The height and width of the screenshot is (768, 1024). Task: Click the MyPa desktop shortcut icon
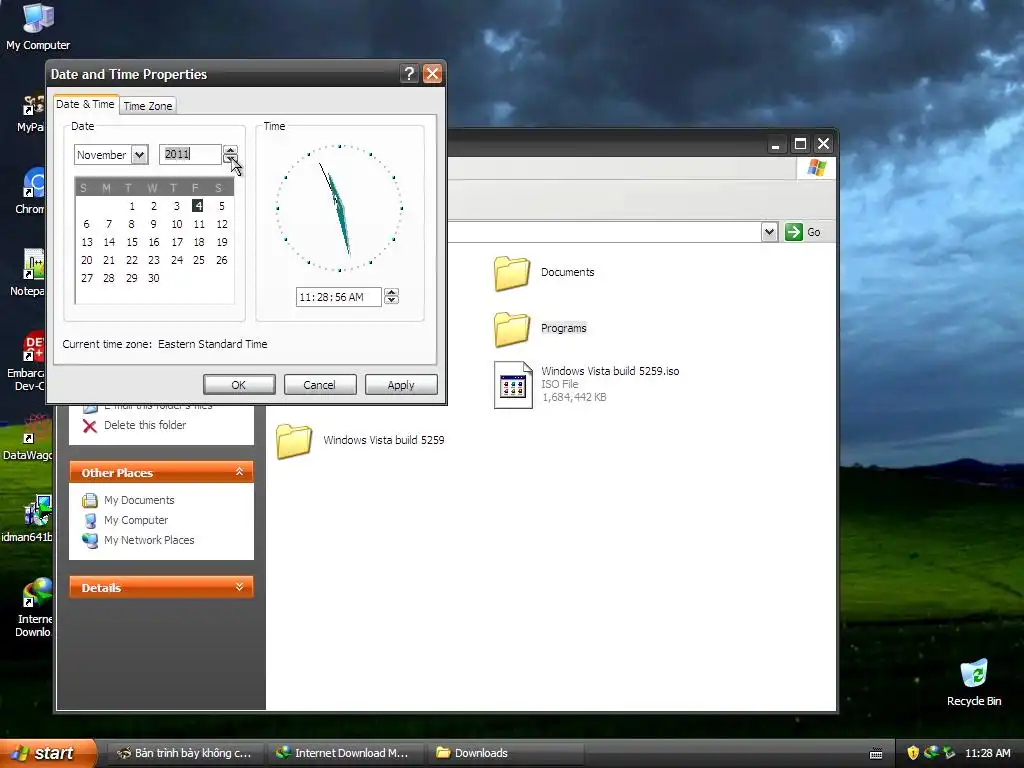34,104
